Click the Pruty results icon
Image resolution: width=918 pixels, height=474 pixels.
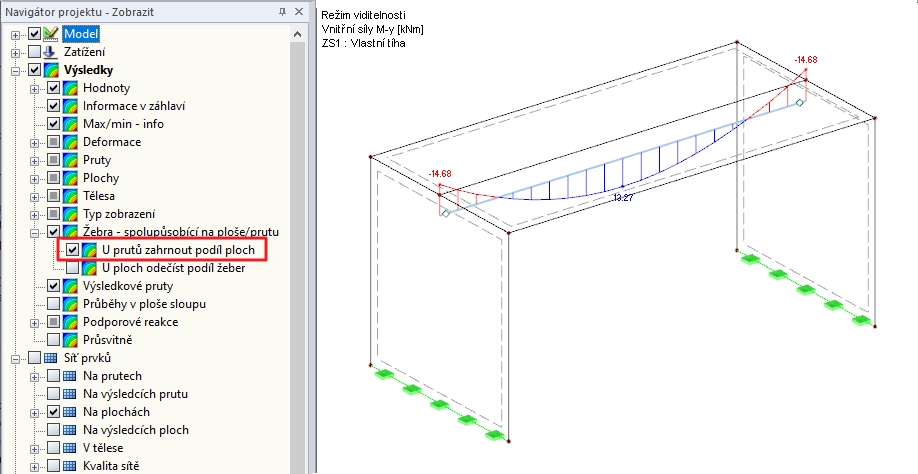(70, 160)
